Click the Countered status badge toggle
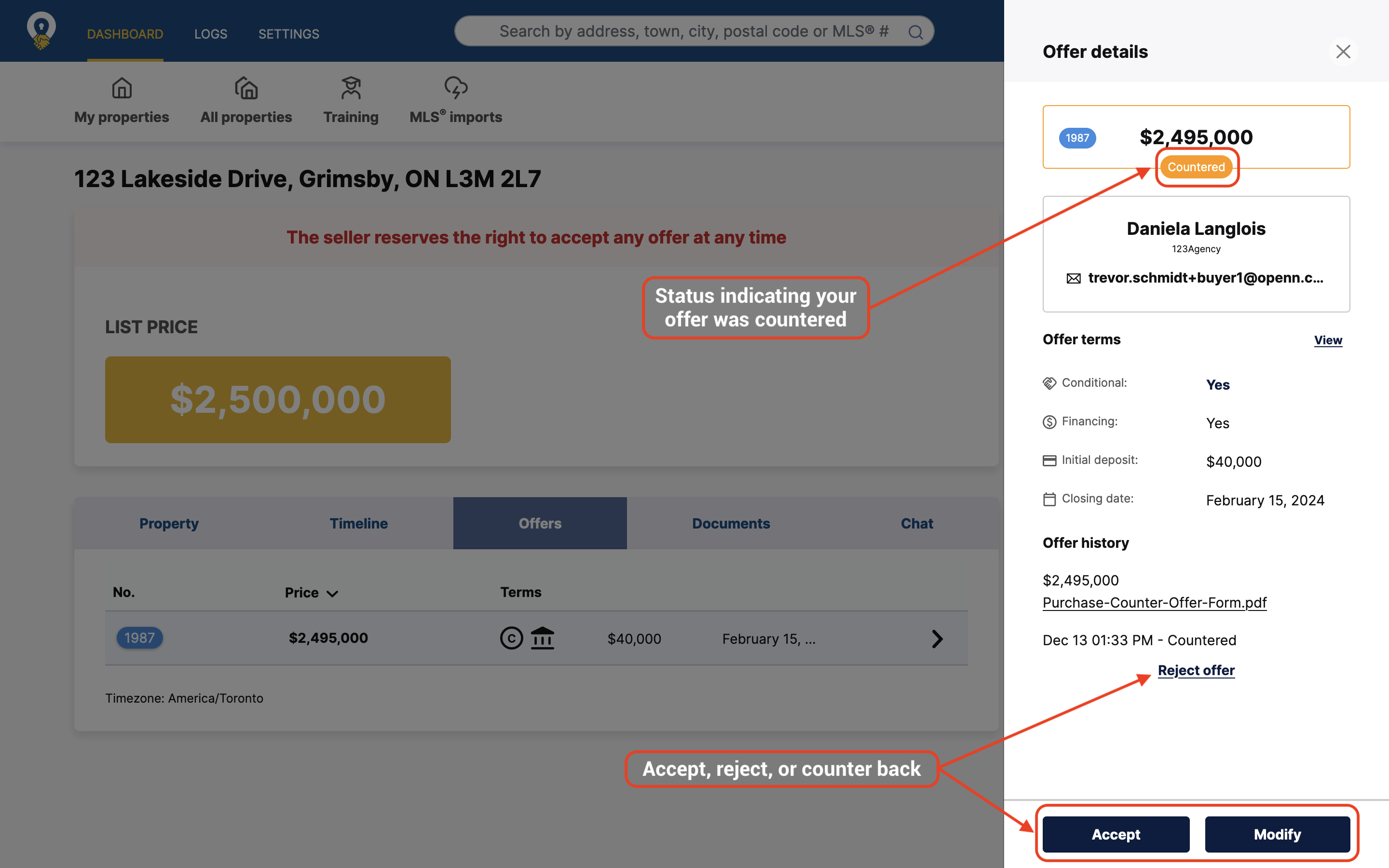Image resolution: width=1389 pixels, height=868 pixels. click(1196, 167)
